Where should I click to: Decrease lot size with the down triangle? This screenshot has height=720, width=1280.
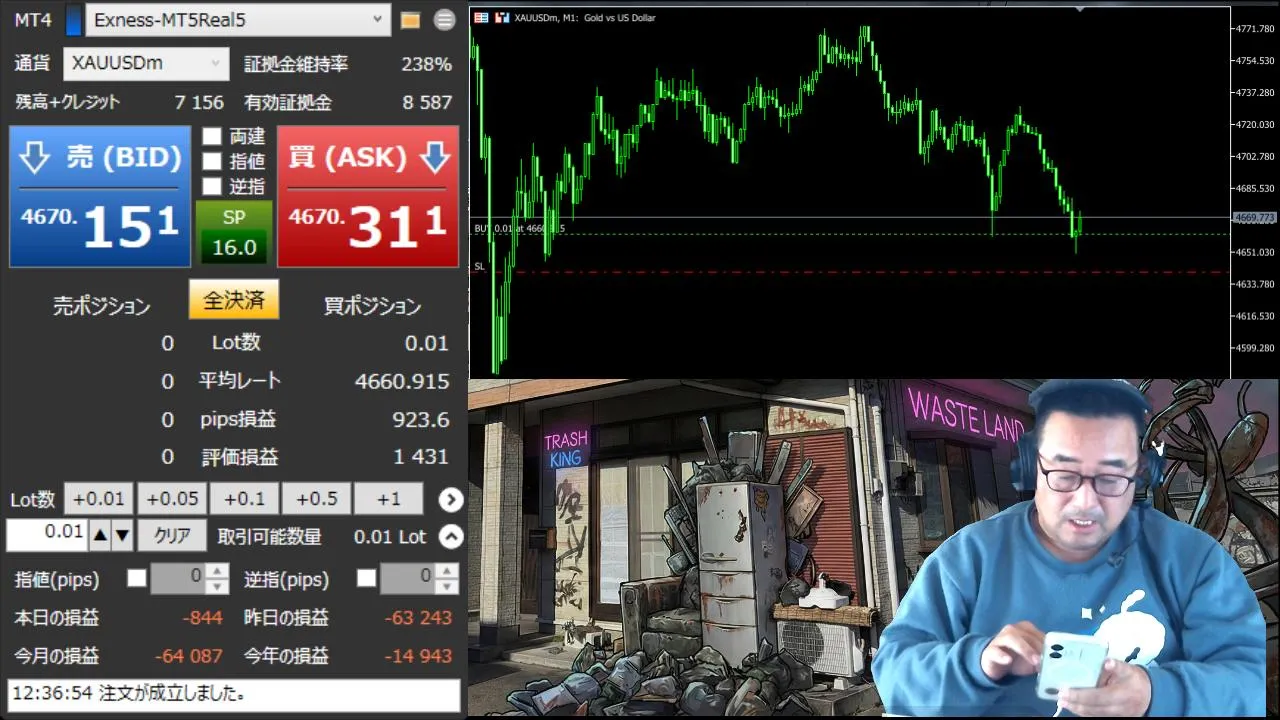(x=122, y=536)
